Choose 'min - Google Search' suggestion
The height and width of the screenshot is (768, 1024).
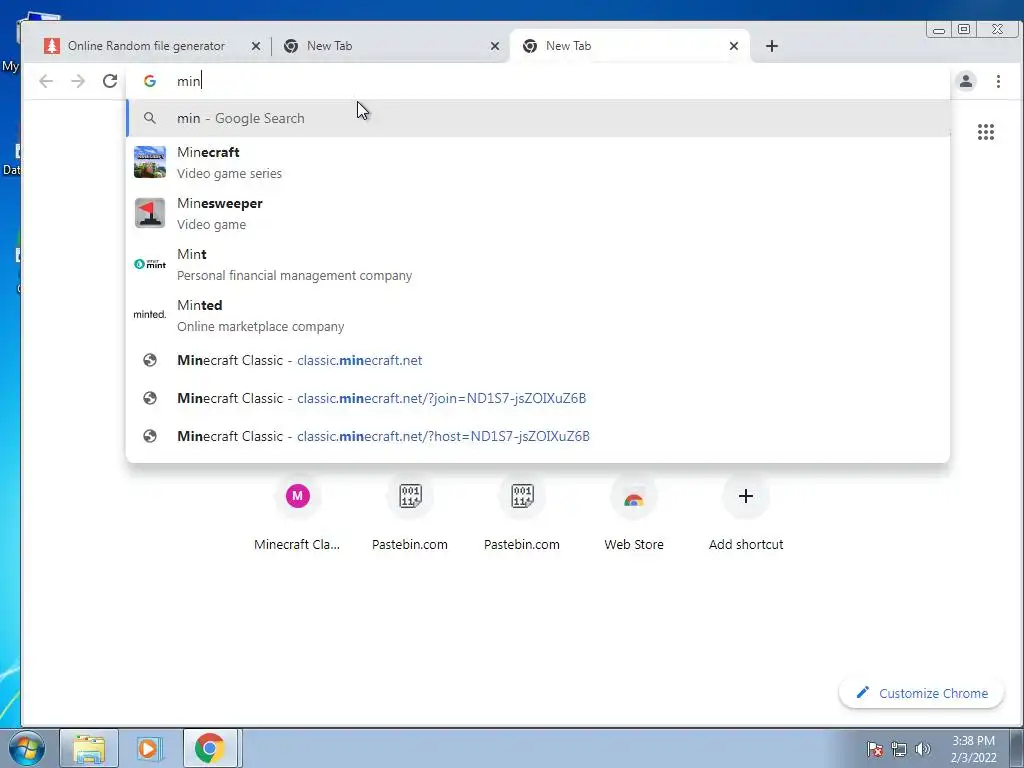[x=538, y=118]
